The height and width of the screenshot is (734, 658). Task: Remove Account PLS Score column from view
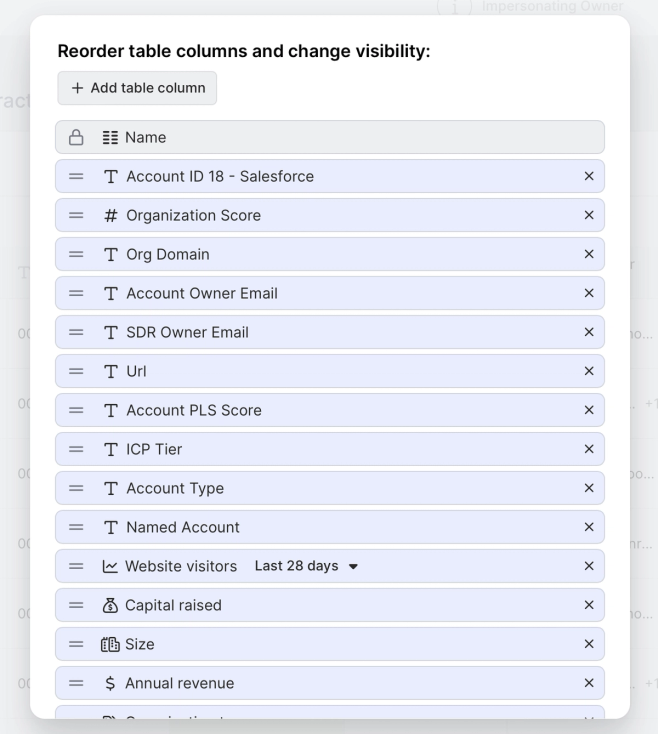(x=589, y=411)
